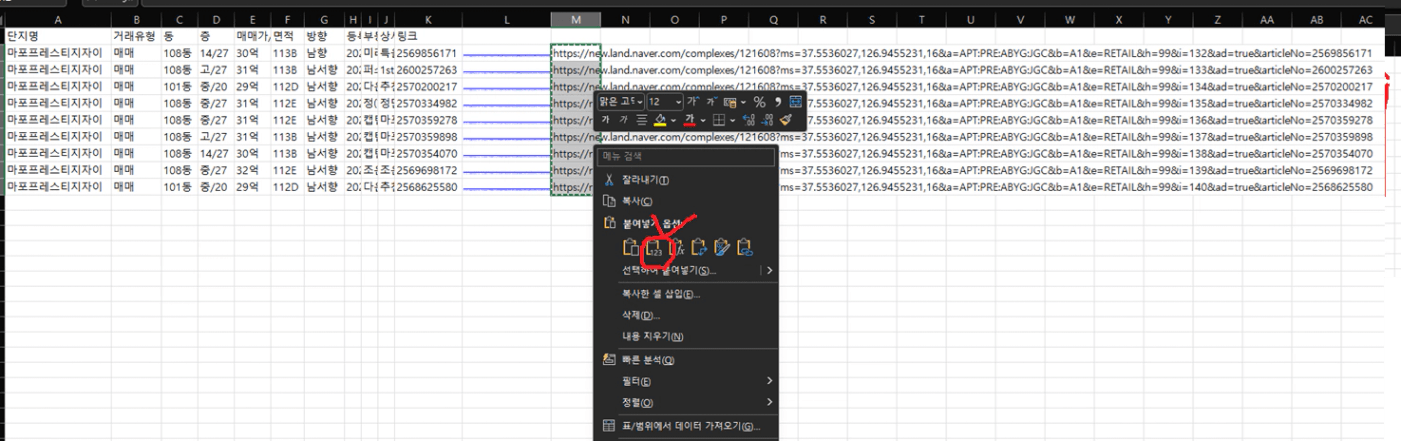Apply percent style from mini toolbar
This screenshot has height=441, width=1401.
click(759, 102)
